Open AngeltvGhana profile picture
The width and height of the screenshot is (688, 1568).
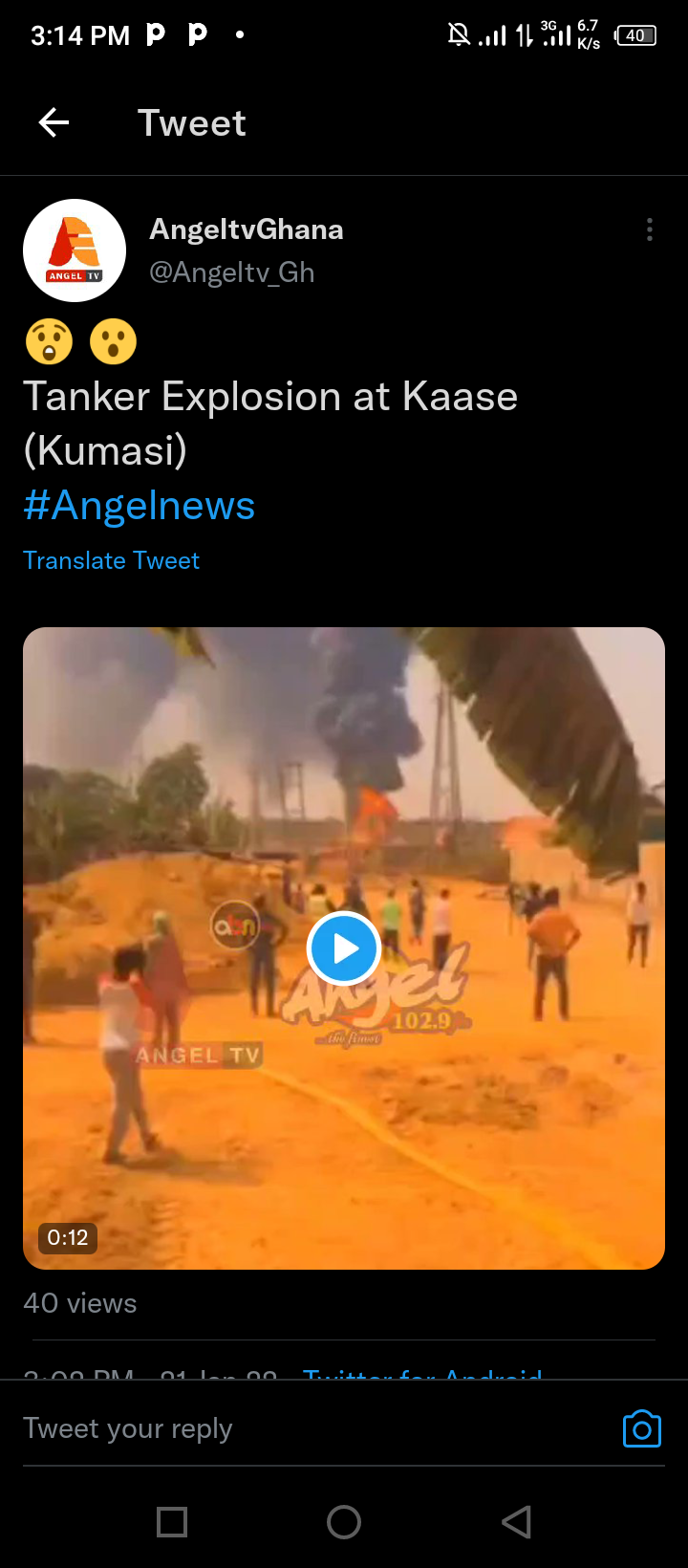click(75, 250)
